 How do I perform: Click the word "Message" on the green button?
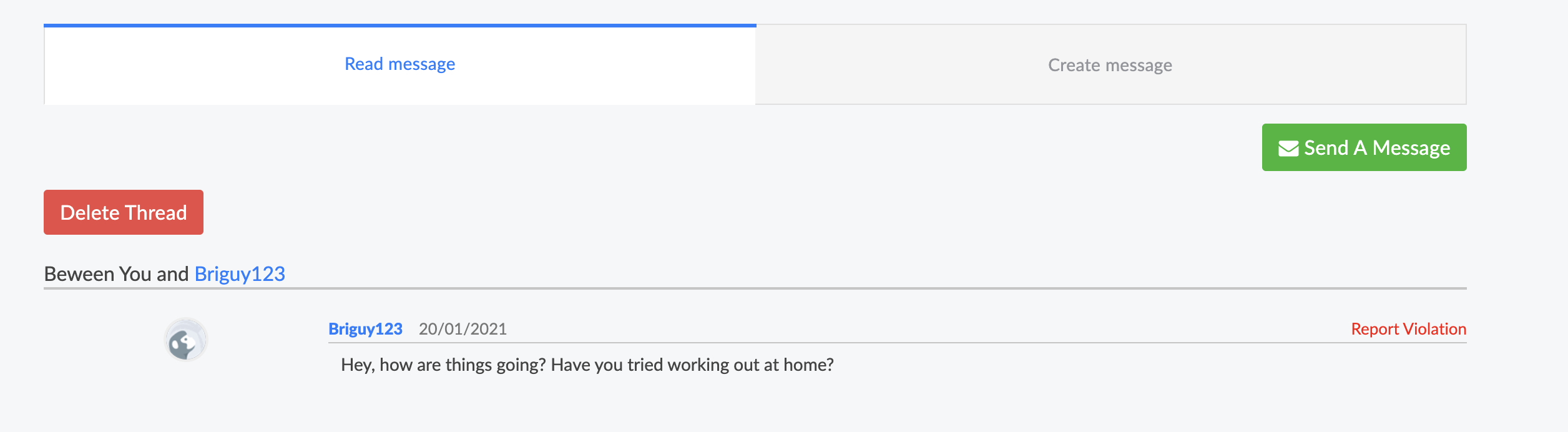[1411, 148]
